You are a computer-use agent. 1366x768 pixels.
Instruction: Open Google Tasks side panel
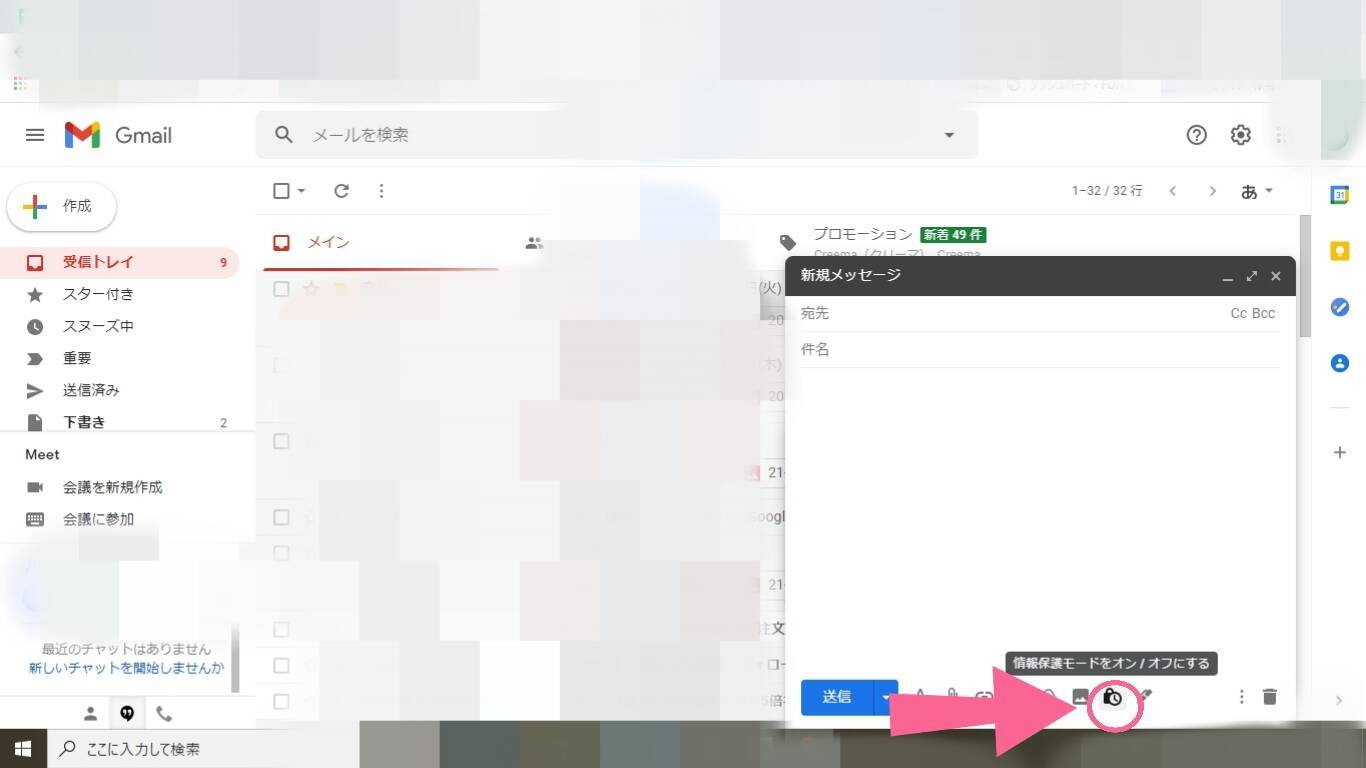[x=1340, y=307]
